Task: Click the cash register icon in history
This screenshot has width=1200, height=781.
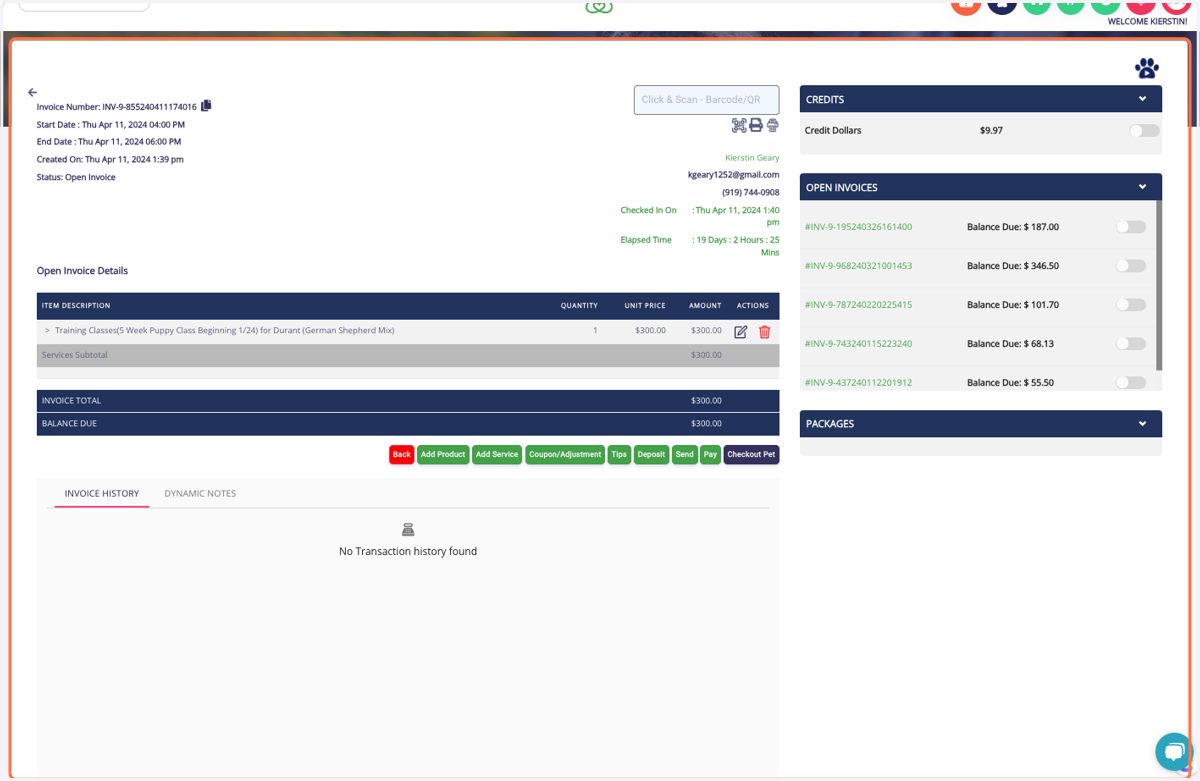Action: pos(408,530)
